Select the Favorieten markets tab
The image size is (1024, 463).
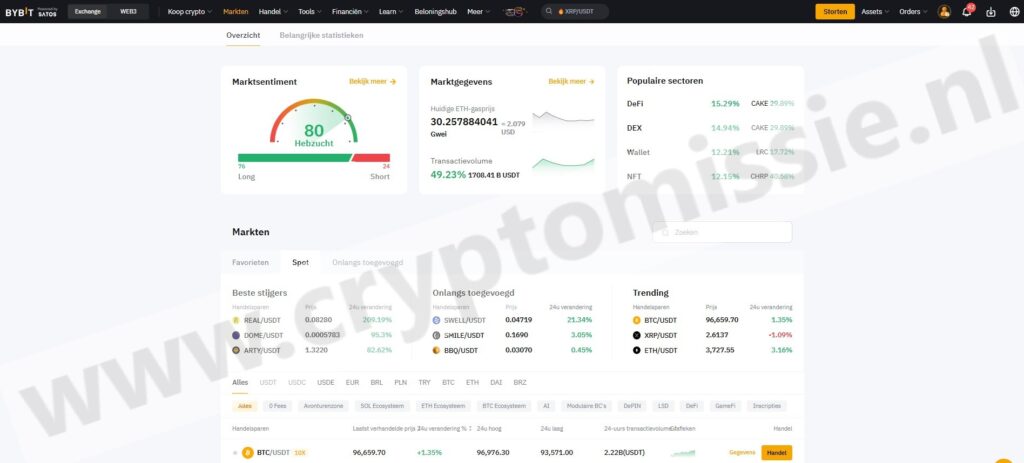250,262
